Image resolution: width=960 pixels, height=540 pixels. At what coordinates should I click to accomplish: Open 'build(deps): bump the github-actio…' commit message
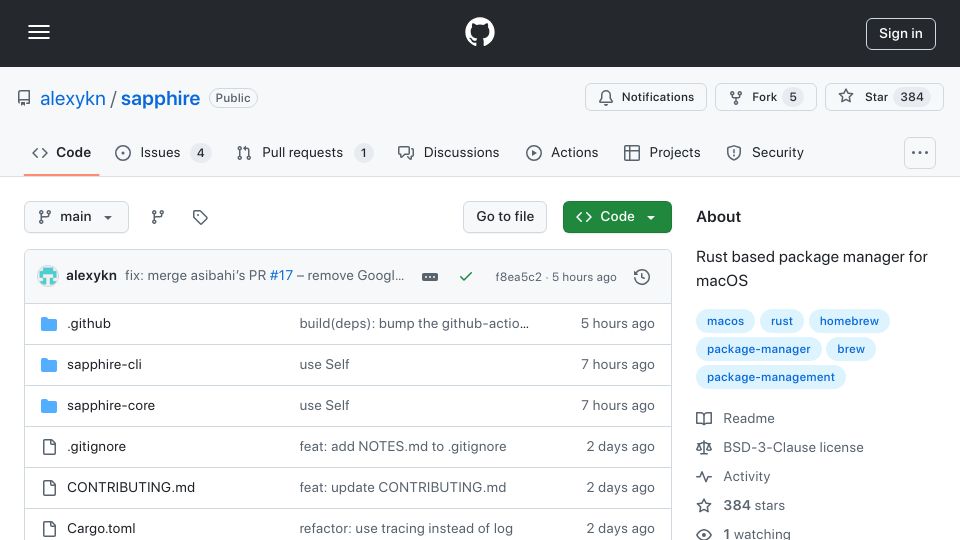(x=414, y=323)
